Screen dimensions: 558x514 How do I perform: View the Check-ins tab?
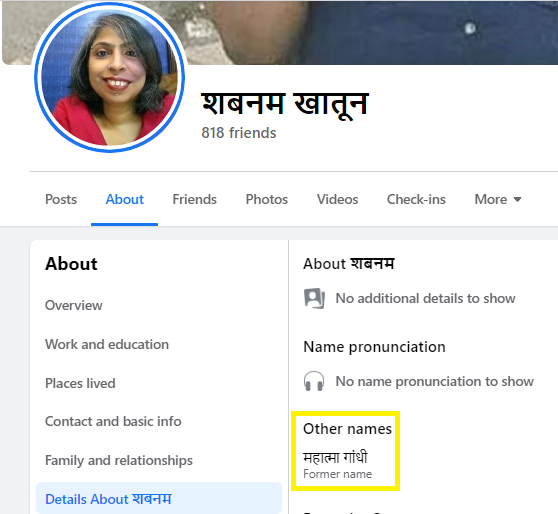tap(416, 199)
